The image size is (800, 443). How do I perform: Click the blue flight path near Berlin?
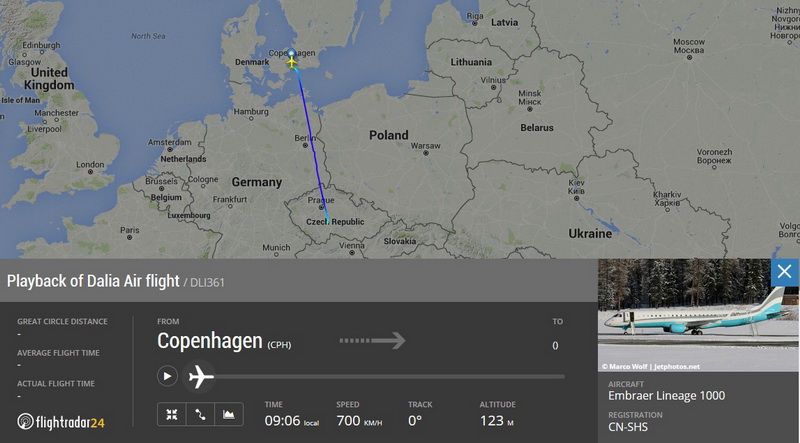coord(310,138)
